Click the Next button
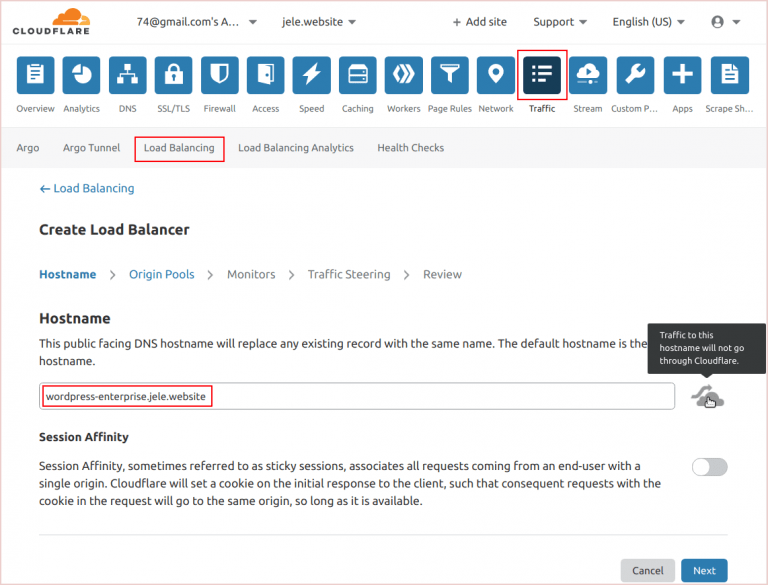 (704, 571)
